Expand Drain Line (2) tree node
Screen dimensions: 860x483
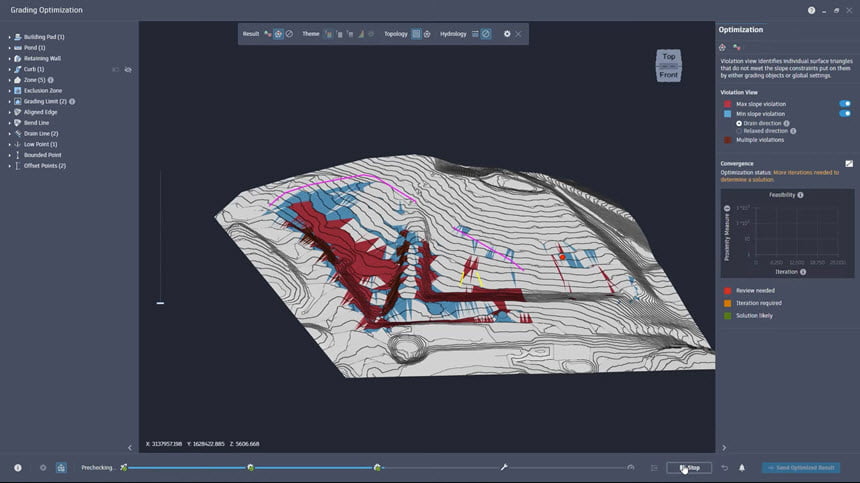[x=9, y=134]
